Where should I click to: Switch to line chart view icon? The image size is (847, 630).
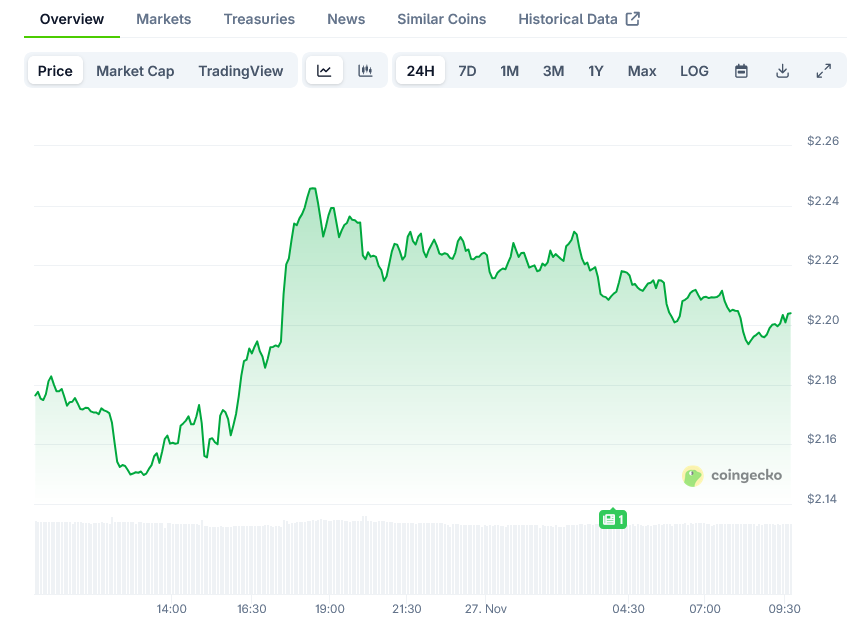(x=324, y=71)
